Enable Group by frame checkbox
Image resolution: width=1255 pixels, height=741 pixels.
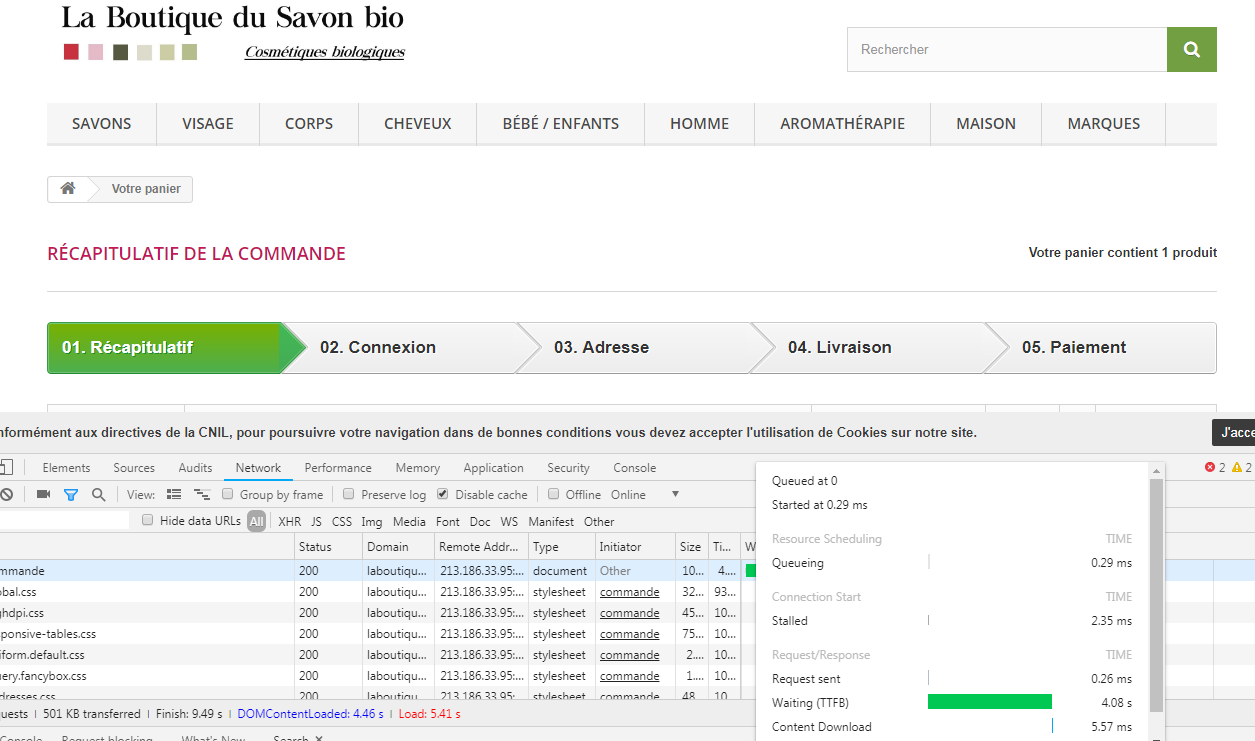228,494
